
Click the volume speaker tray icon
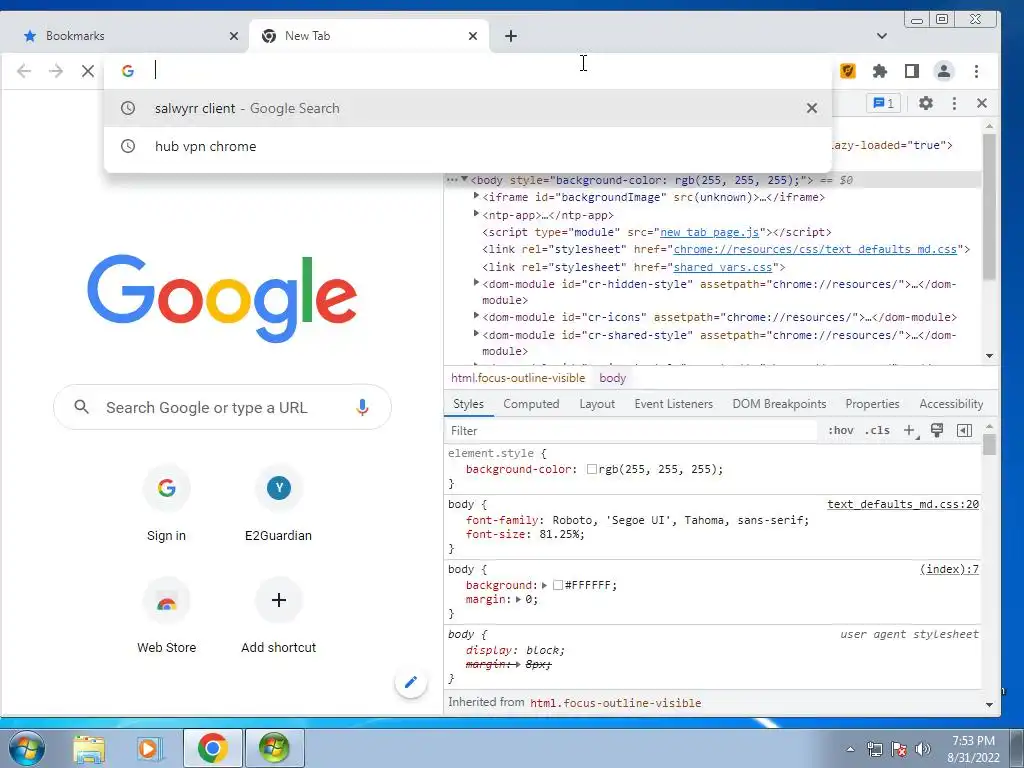click(923, 749)
